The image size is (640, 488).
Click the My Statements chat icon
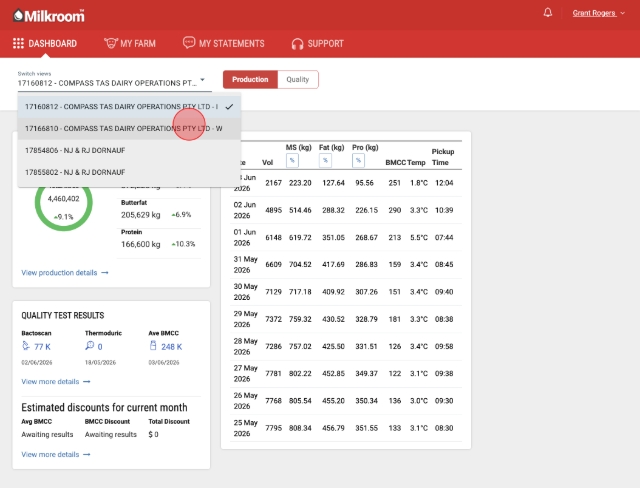point(189,42)
